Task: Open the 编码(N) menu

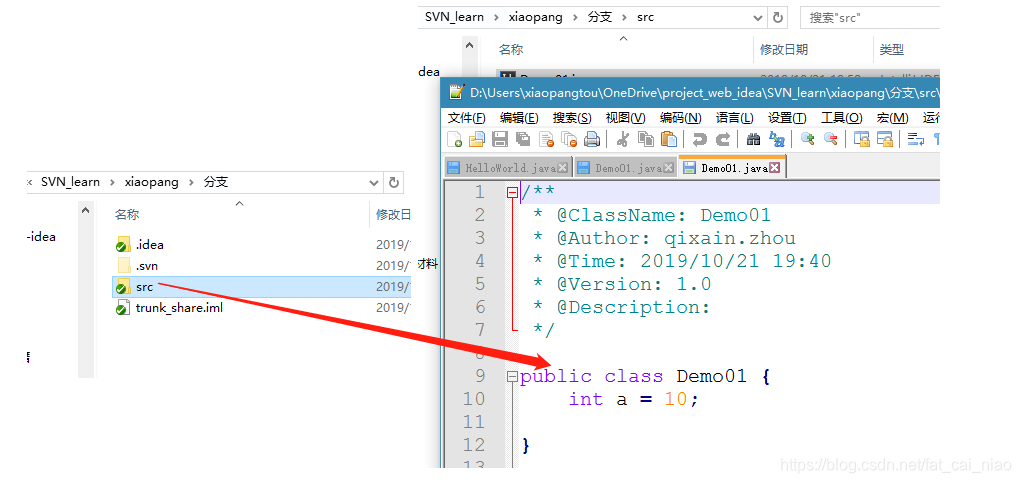Action: coord(680,118)
